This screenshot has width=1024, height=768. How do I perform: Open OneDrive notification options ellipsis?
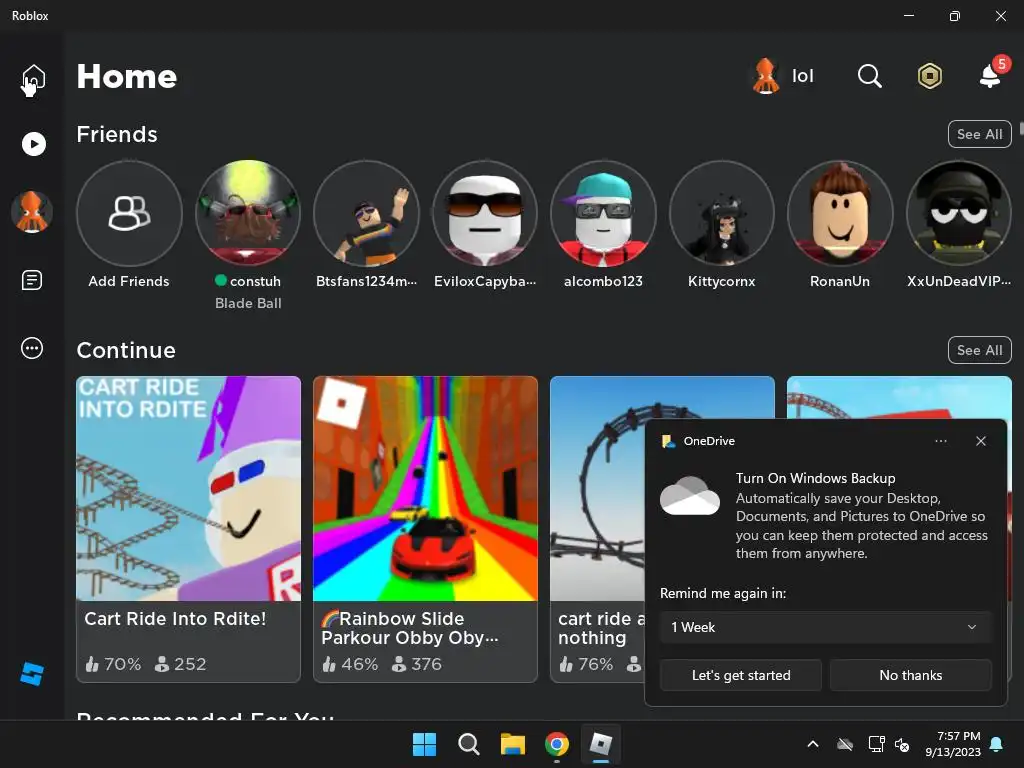940,441
